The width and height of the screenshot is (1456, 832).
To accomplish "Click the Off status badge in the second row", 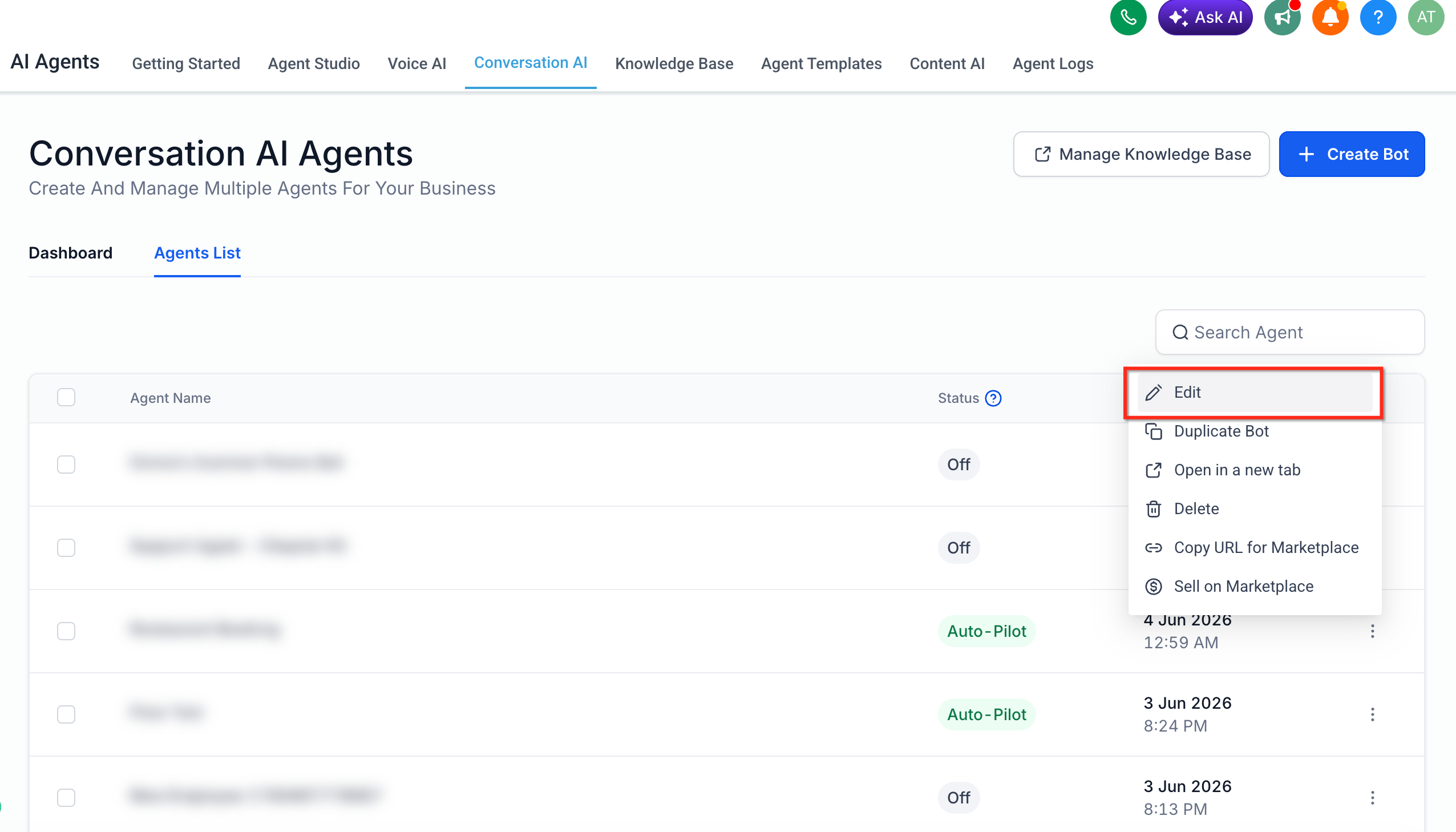I will point(958,548).
